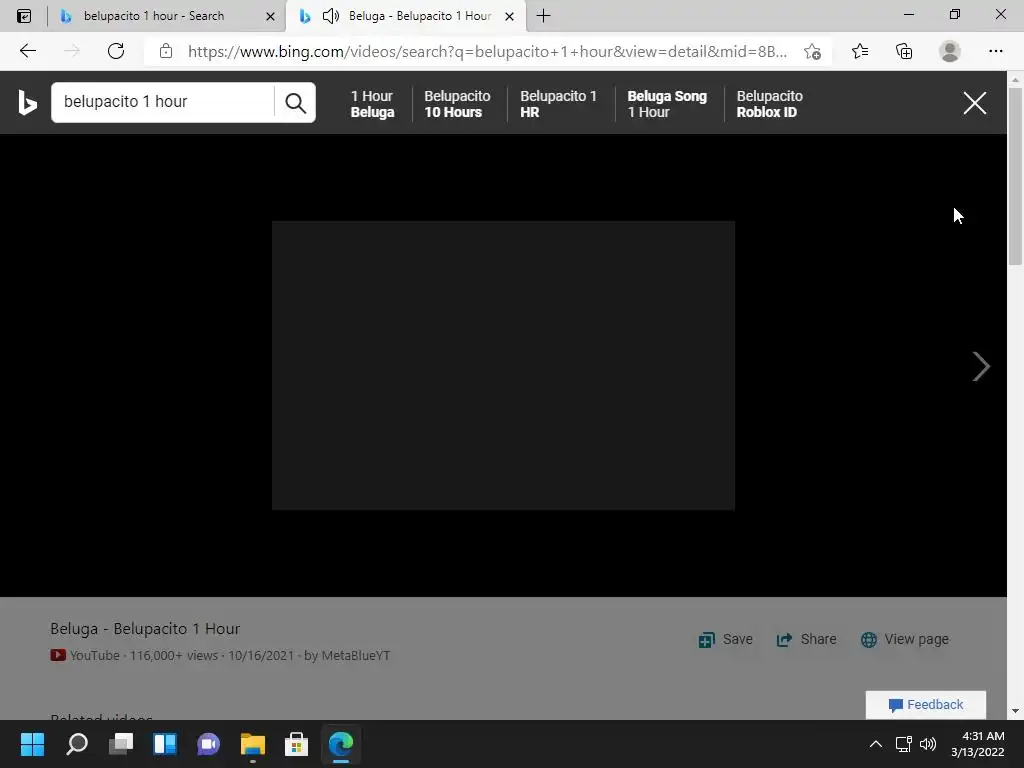
Task: Refresh the current page
Action: coord(116,51)
